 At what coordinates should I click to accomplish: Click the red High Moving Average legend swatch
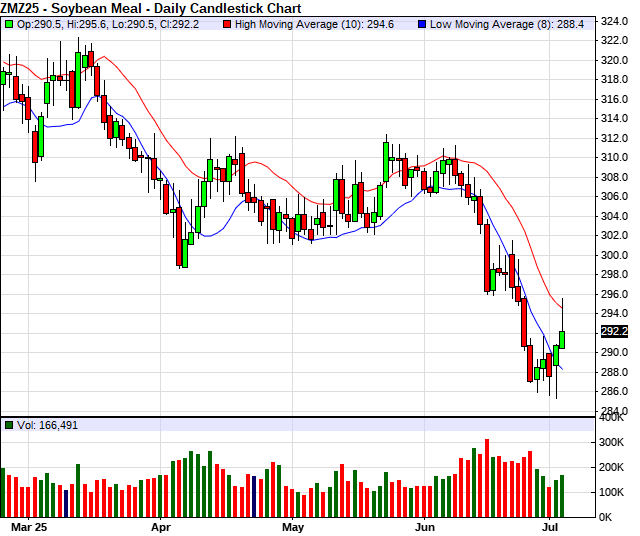click(226, 24)
